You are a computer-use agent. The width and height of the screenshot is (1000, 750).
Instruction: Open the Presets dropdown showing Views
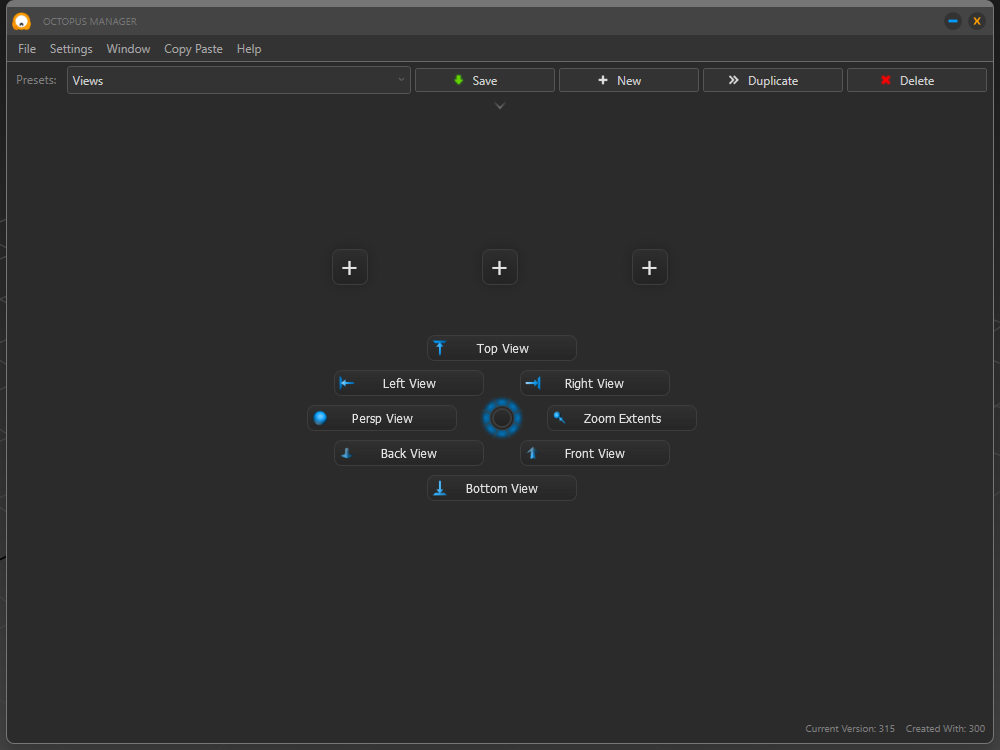coord(238,80)
